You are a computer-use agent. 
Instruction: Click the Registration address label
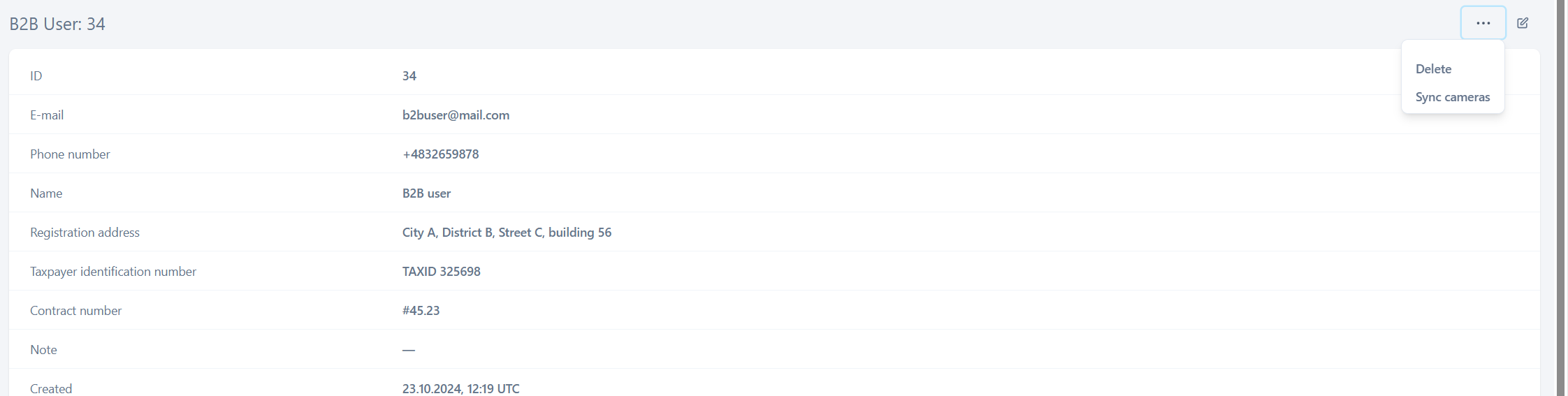point(85,233)
